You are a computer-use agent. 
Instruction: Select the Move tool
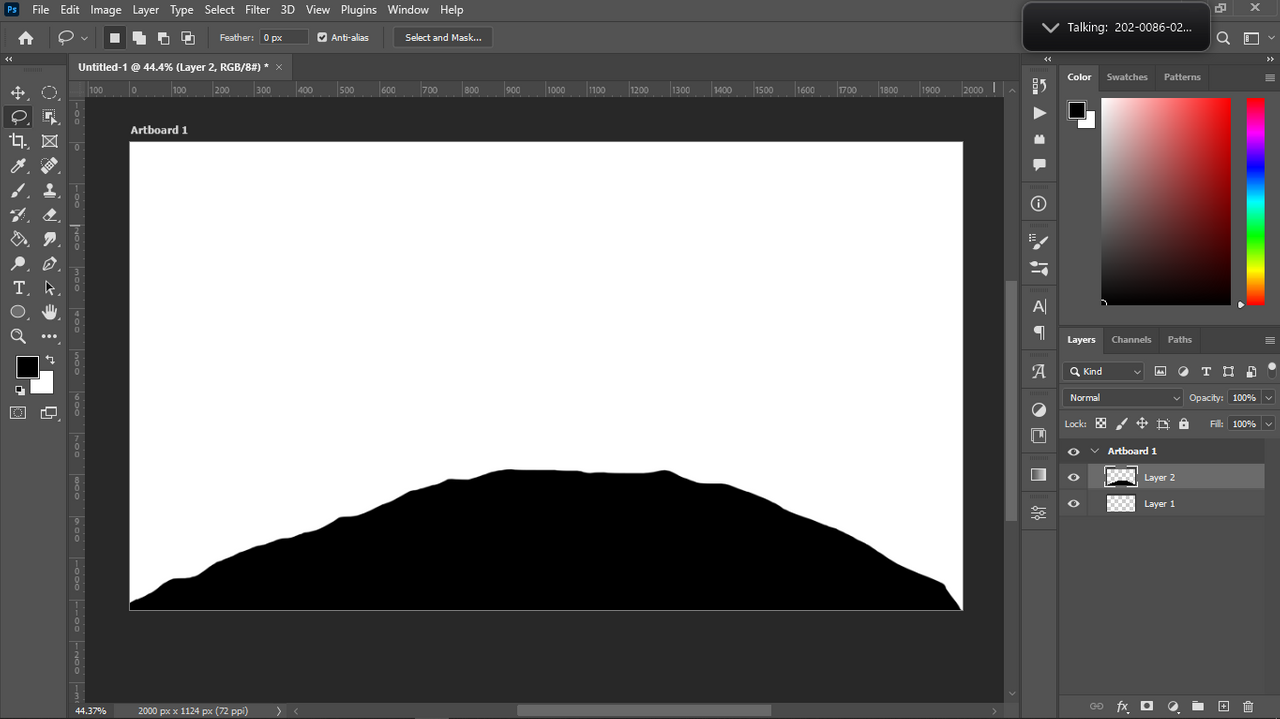(x=18, y=93)
